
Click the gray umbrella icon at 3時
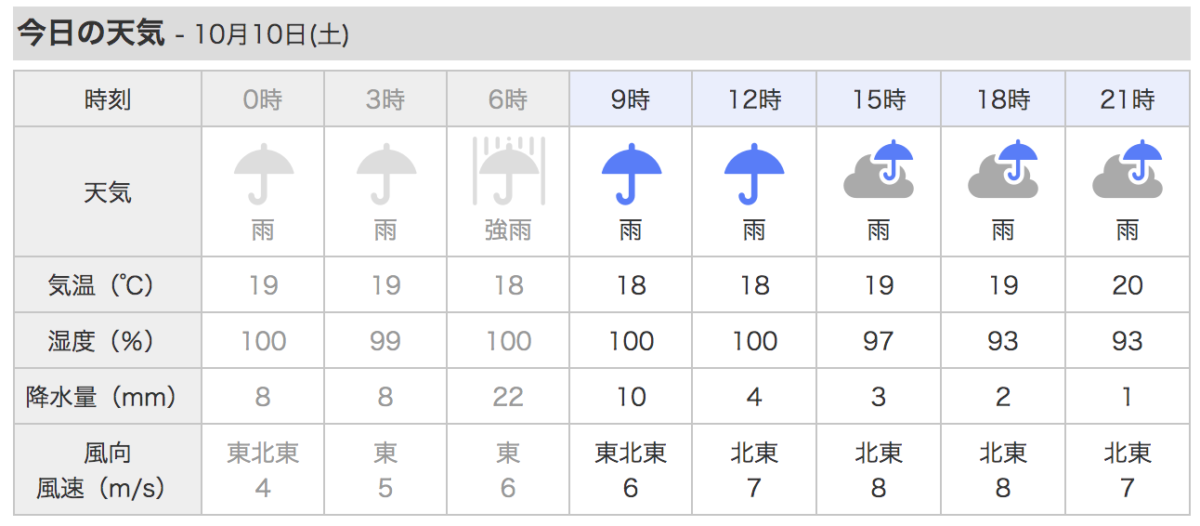point(385,174)
